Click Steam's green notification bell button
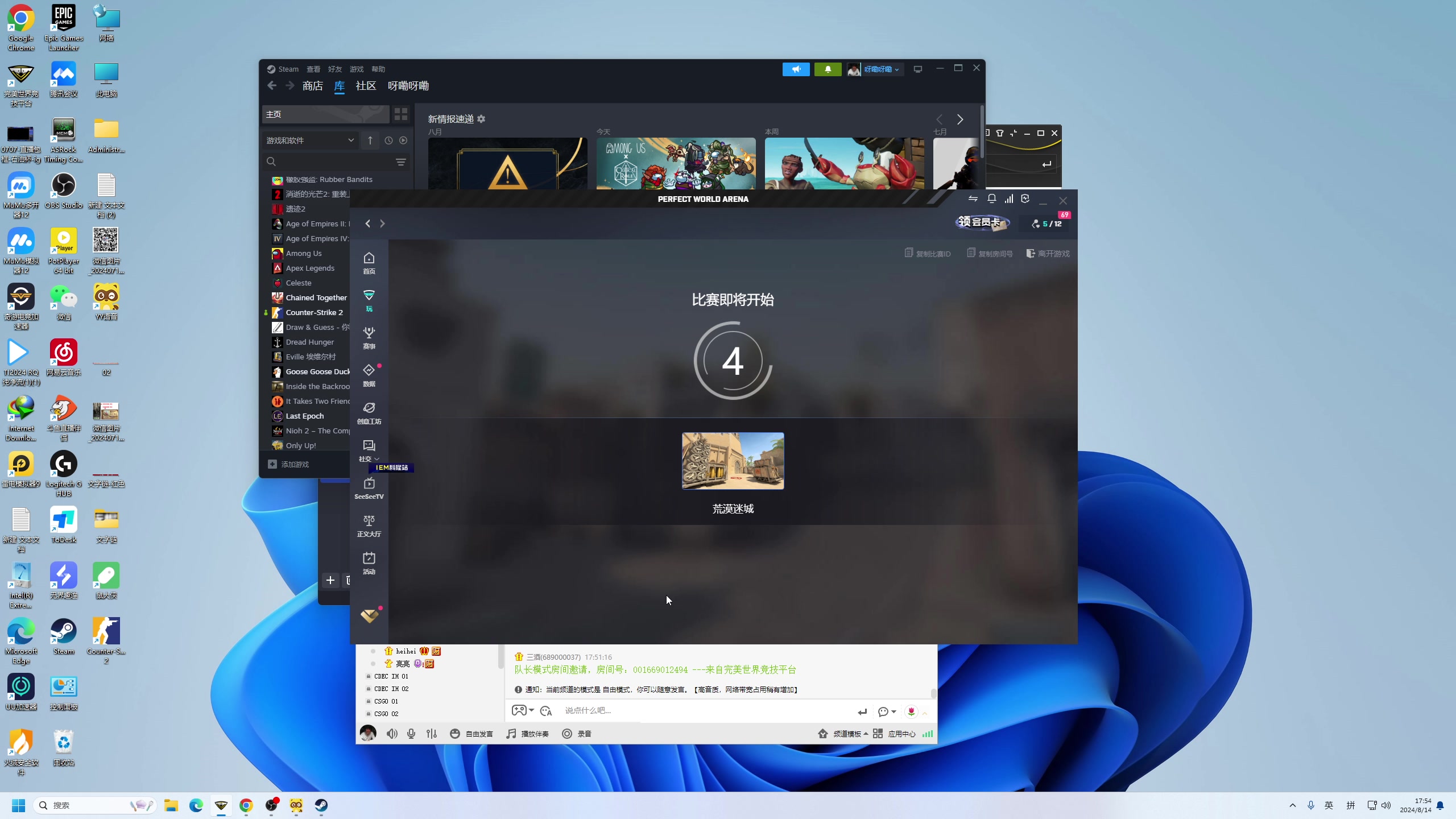Image resolution: width=1456 pixels, height=819 pixels. tap(828, 69)
